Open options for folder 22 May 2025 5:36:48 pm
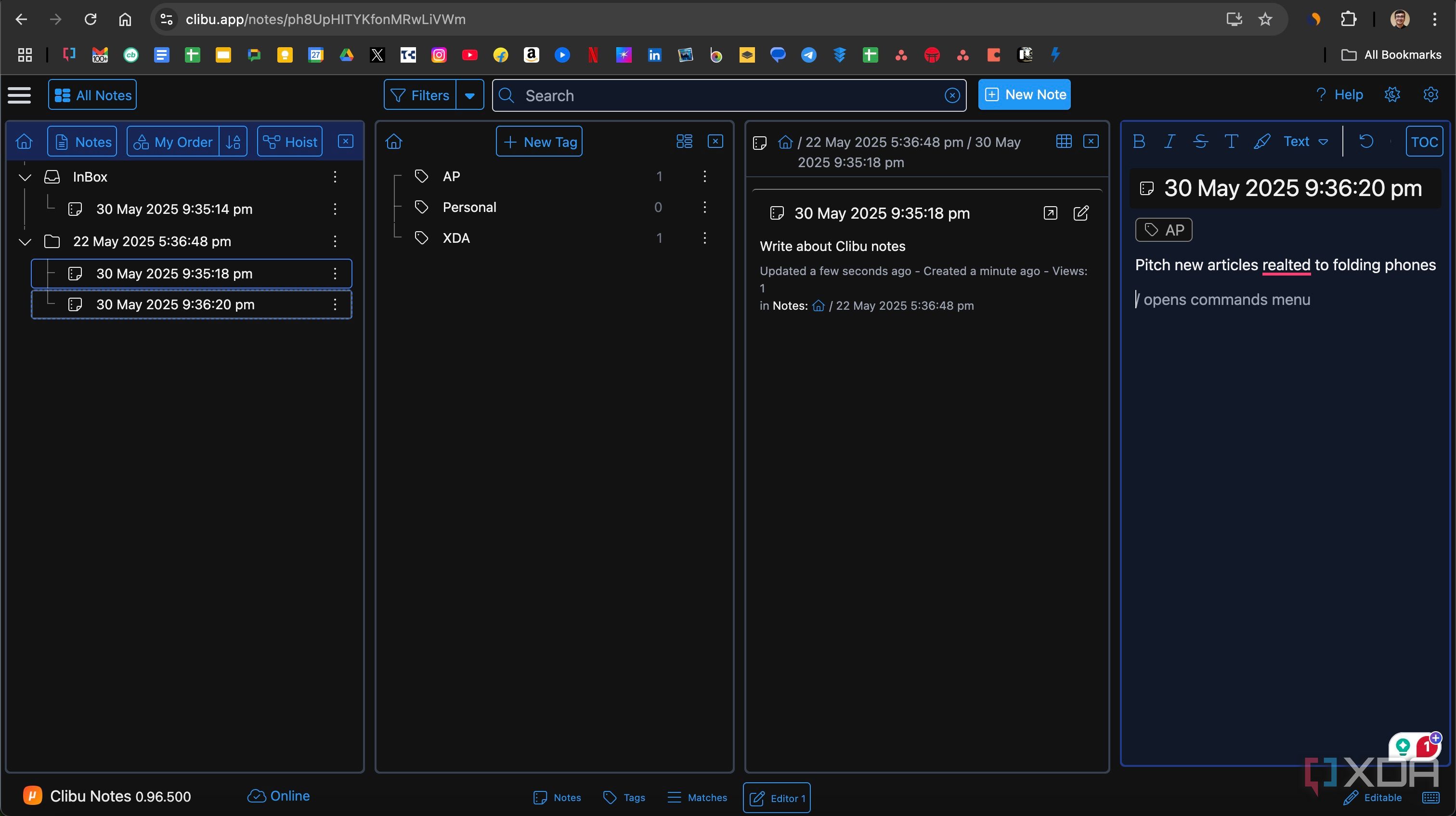The height and width of the screenshot is (816, 1456). (x=335, y=241)
